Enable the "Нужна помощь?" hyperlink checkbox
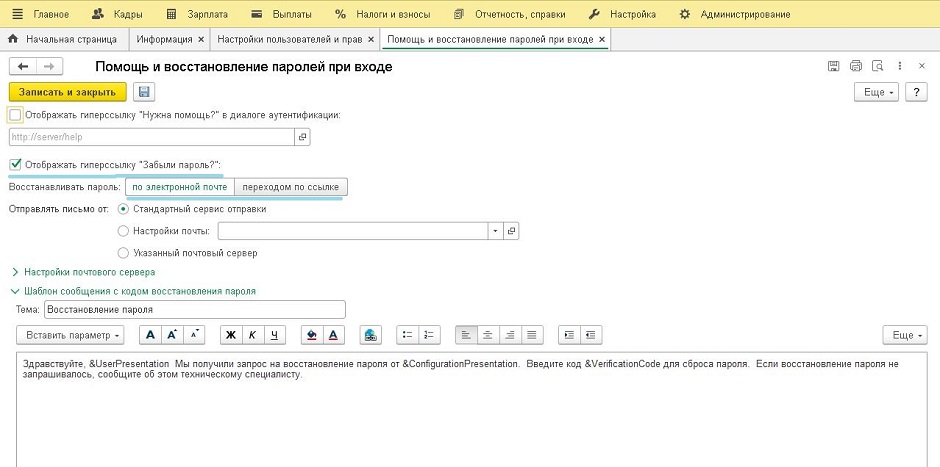 [15, 115]
